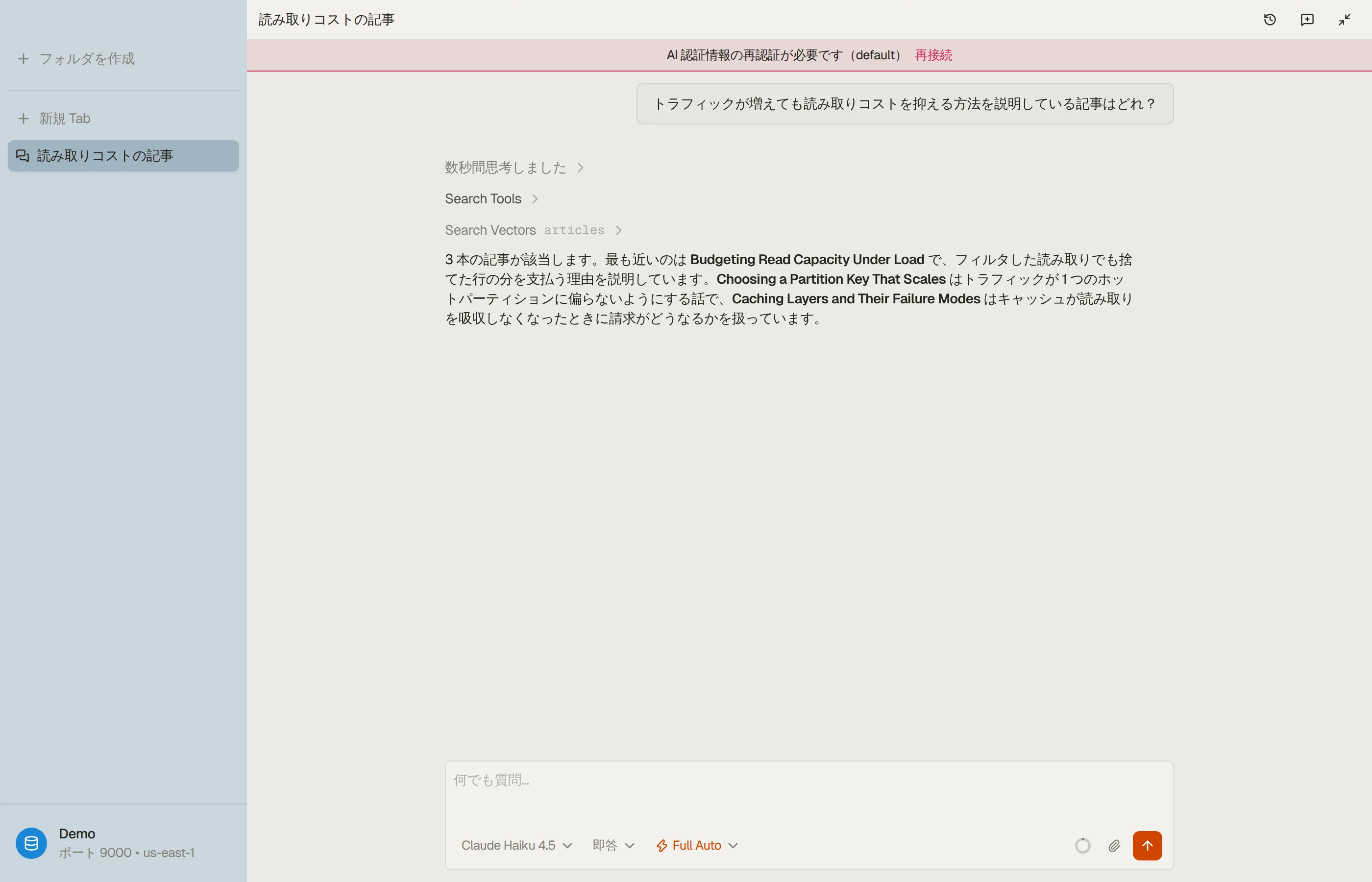Click bold text Caching Layers and Their Failure Modes
Image resolution: width=1372 pixels, height=882 pixels.
click(856, 298)
